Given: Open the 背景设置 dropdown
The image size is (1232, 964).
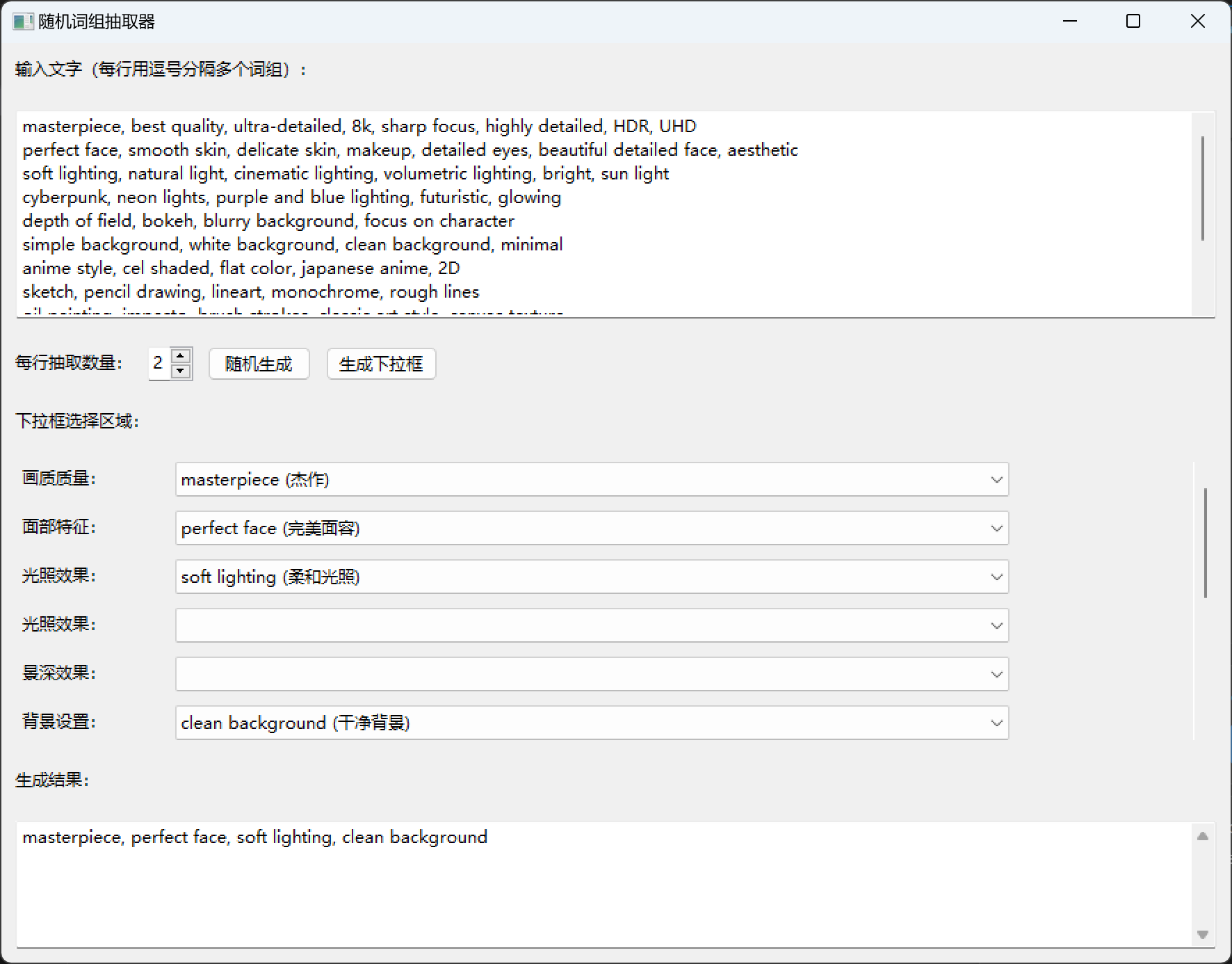Looking at the screenshot, I should tap(592, 723).
